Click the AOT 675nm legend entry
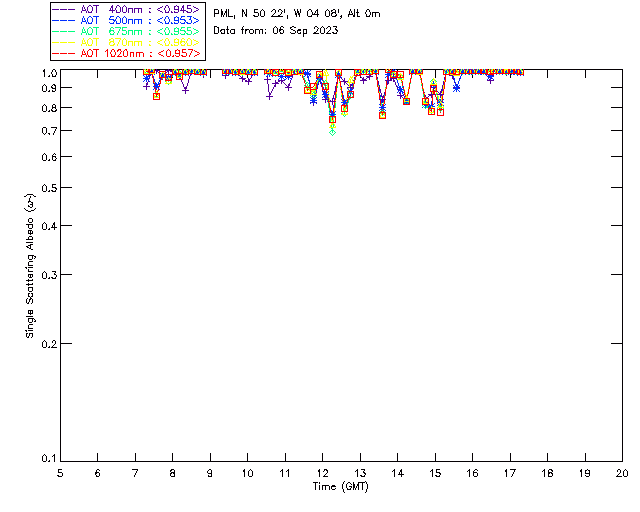Screen dimensions: 640x512 tap(127, 31)
